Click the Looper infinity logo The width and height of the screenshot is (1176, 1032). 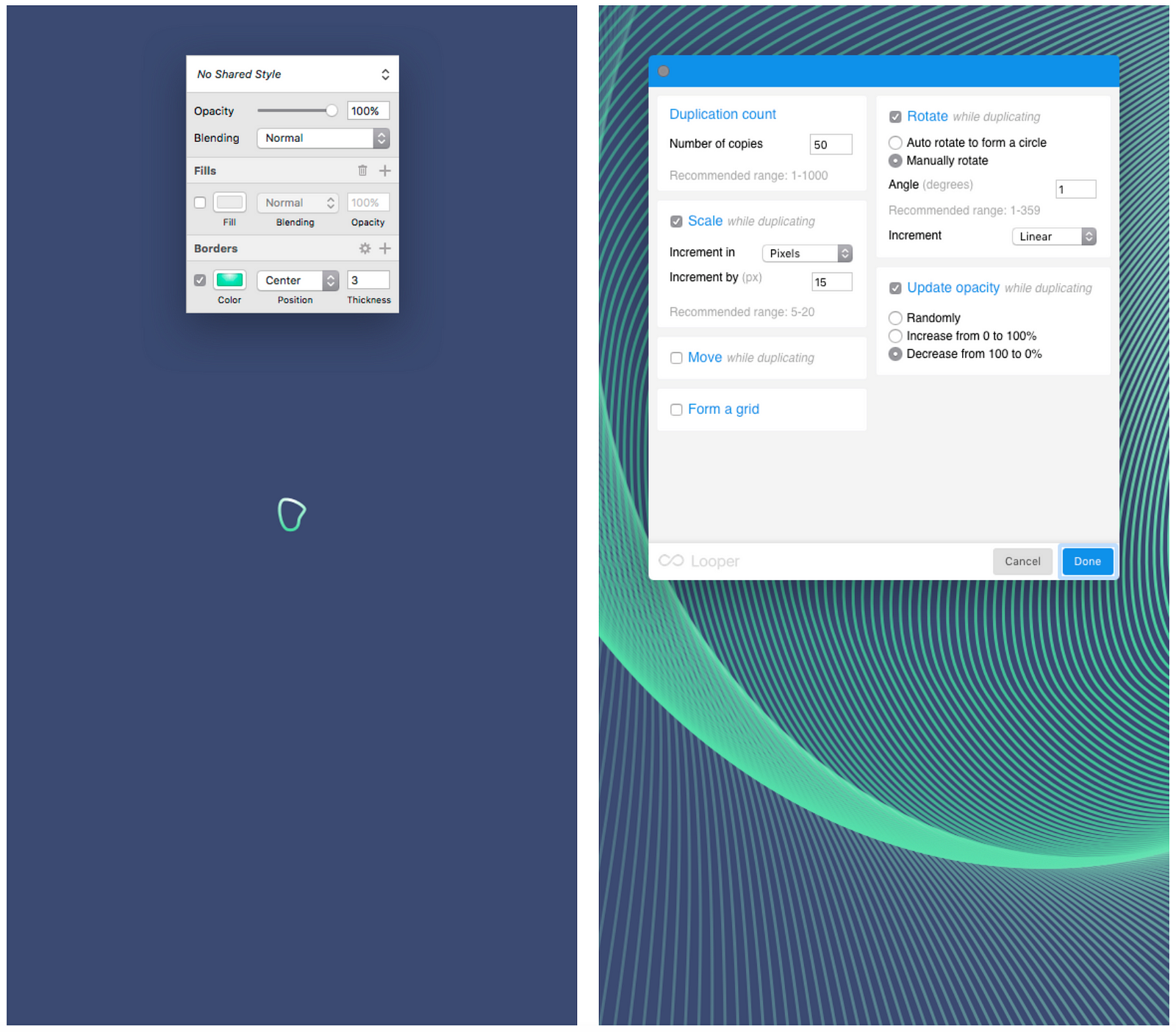point(671,561)
